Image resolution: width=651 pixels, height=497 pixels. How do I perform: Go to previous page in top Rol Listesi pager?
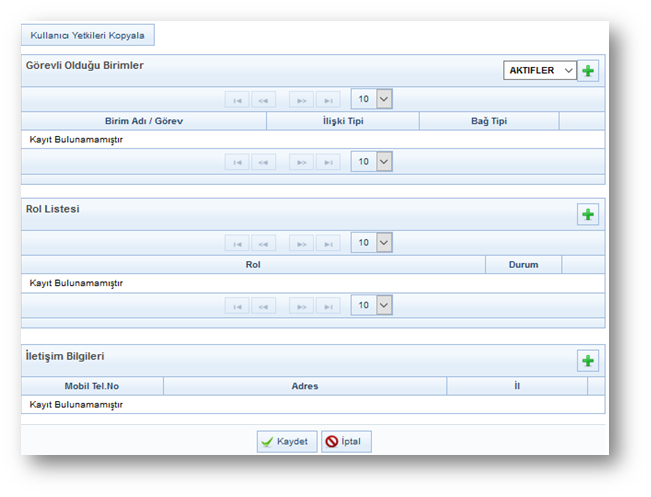click(264, 244)
